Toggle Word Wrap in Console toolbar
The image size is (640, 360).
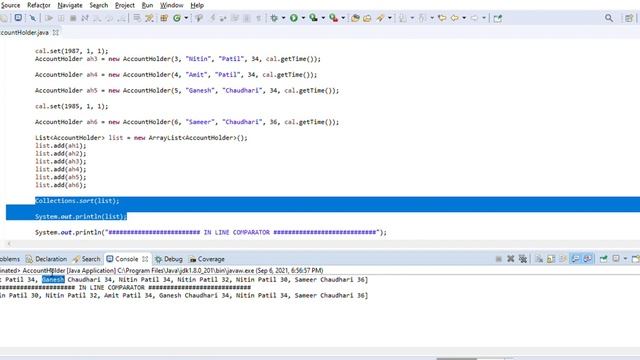click(x=563, y=259)
